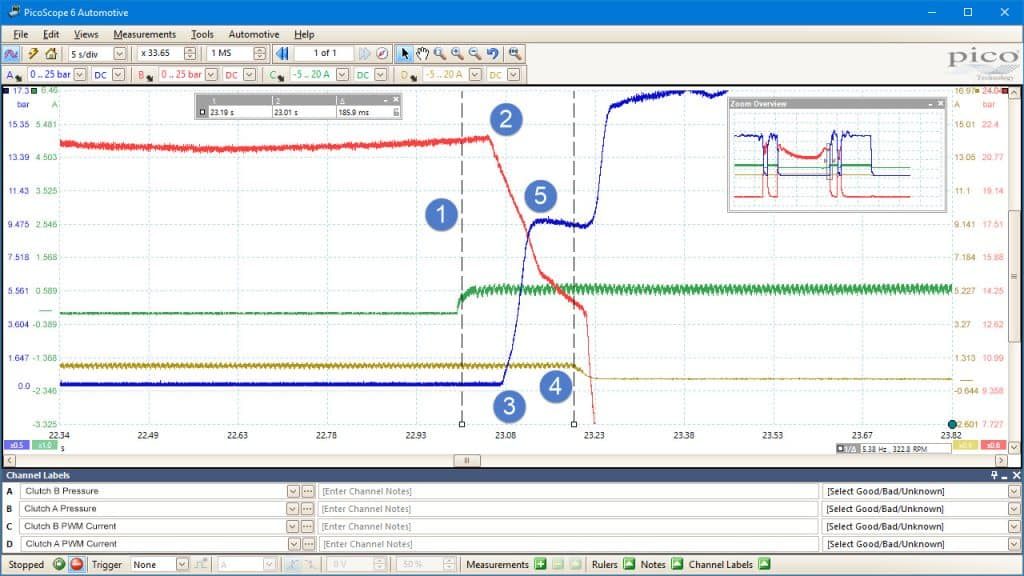1024x576 pixels.
Task: Open the buffer navigator compass icon
Action: (x=383, y=54)
